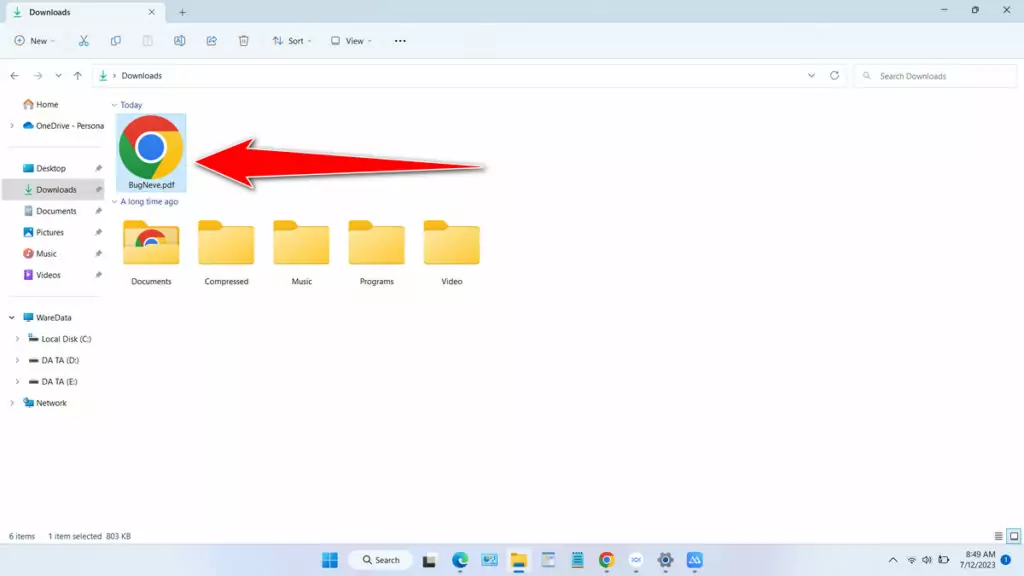Select the BugNeve.pdf file

click(151, 152)
